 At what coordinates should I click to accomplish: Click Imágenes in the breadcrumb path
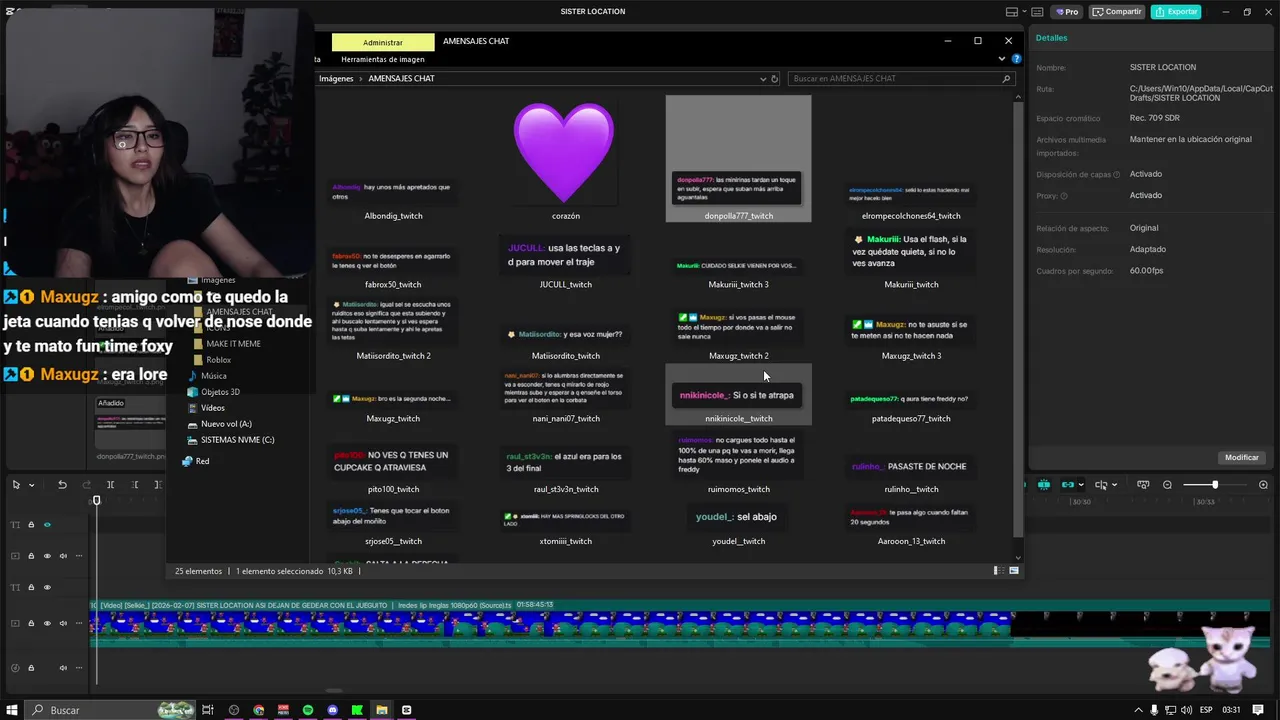click(x=336, y=78)
